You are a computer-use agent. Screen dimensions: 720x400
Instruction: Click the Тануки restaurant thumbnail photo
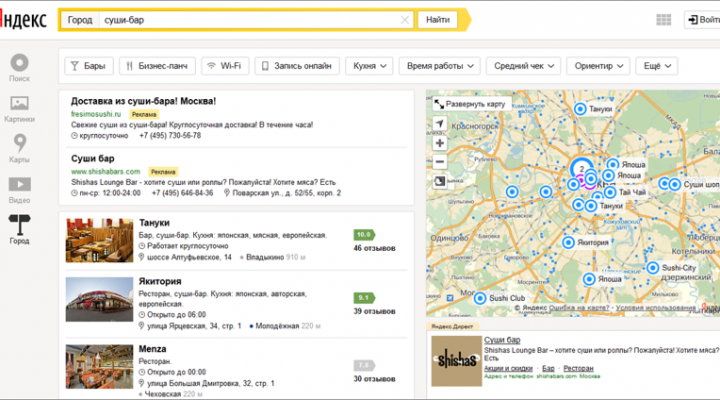point(93,240)
